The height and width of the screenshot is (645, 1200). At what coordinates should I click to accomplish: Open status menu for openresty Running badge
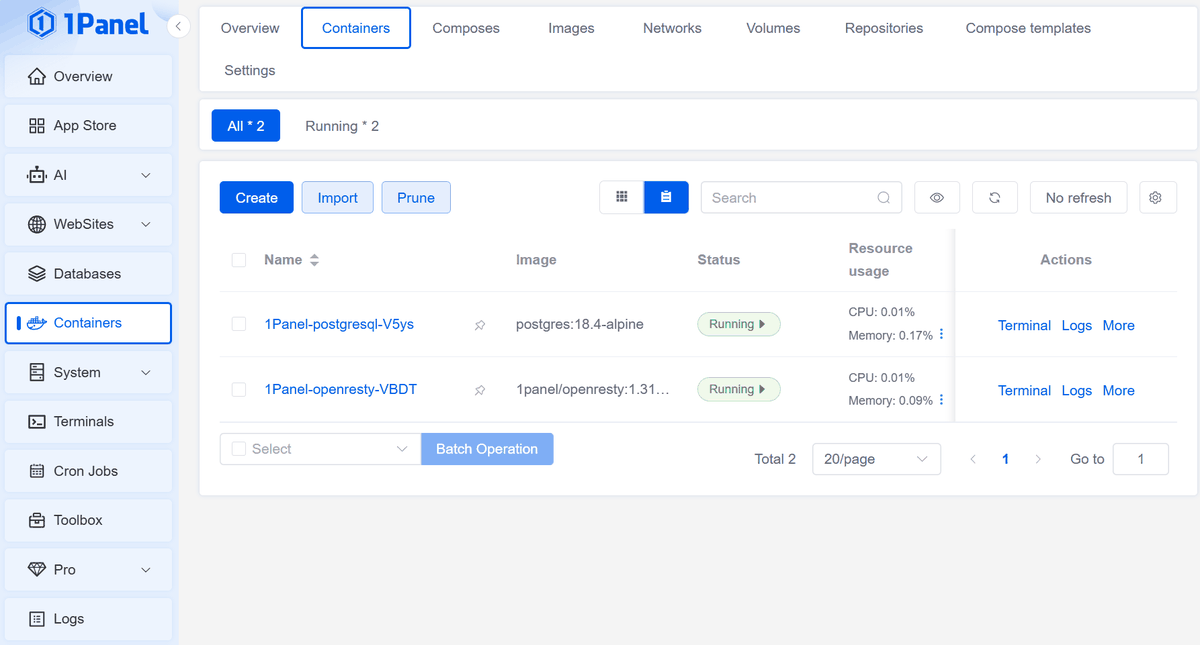[x=738, y=389]
